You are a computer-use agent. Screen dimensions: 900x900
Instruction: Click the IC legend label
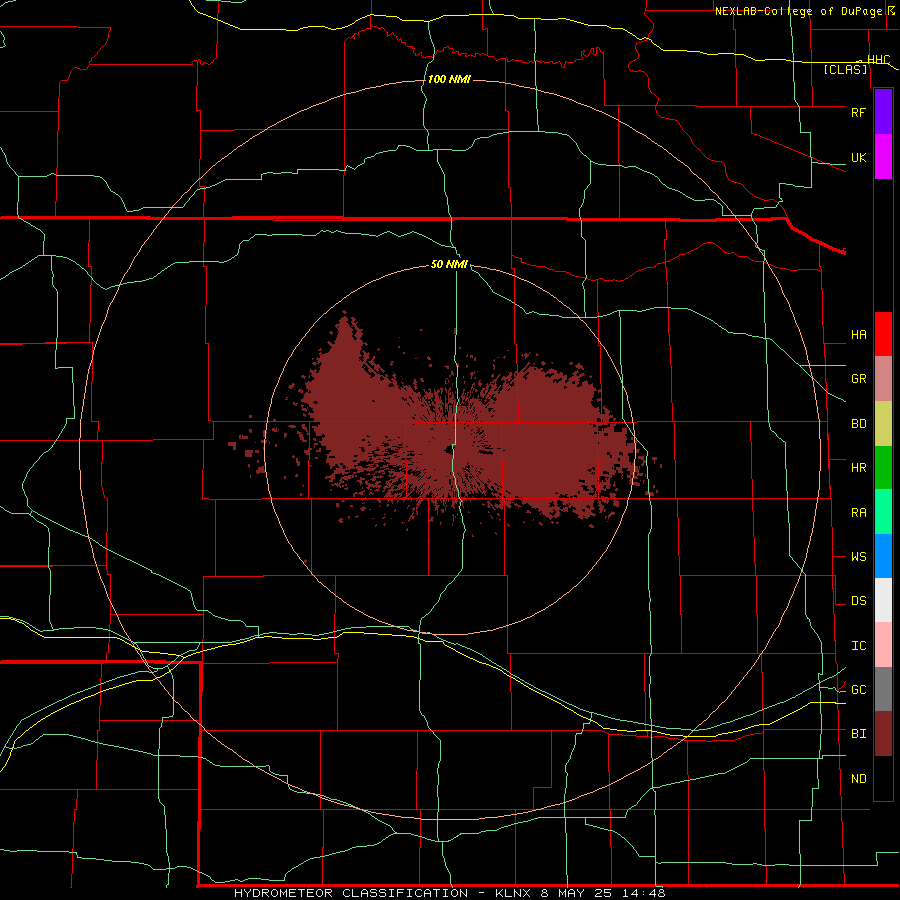tap(858, 645)
